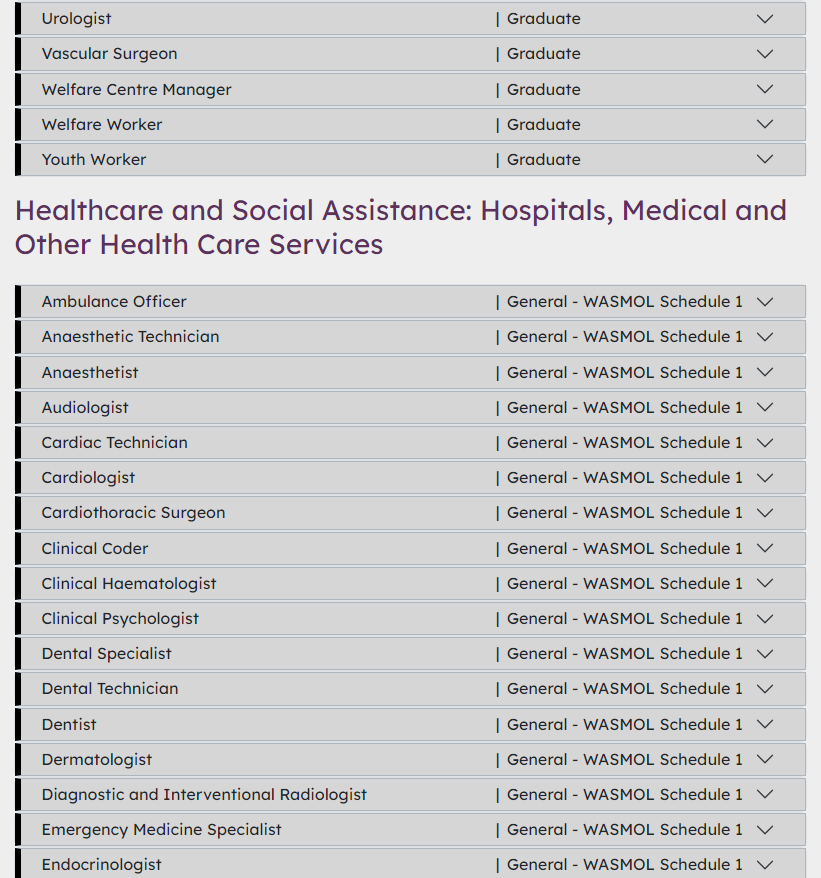The image size is (821, 878).
Task: Open the Cardiac Technician chevron icon
Action: (x=765, y=443)
